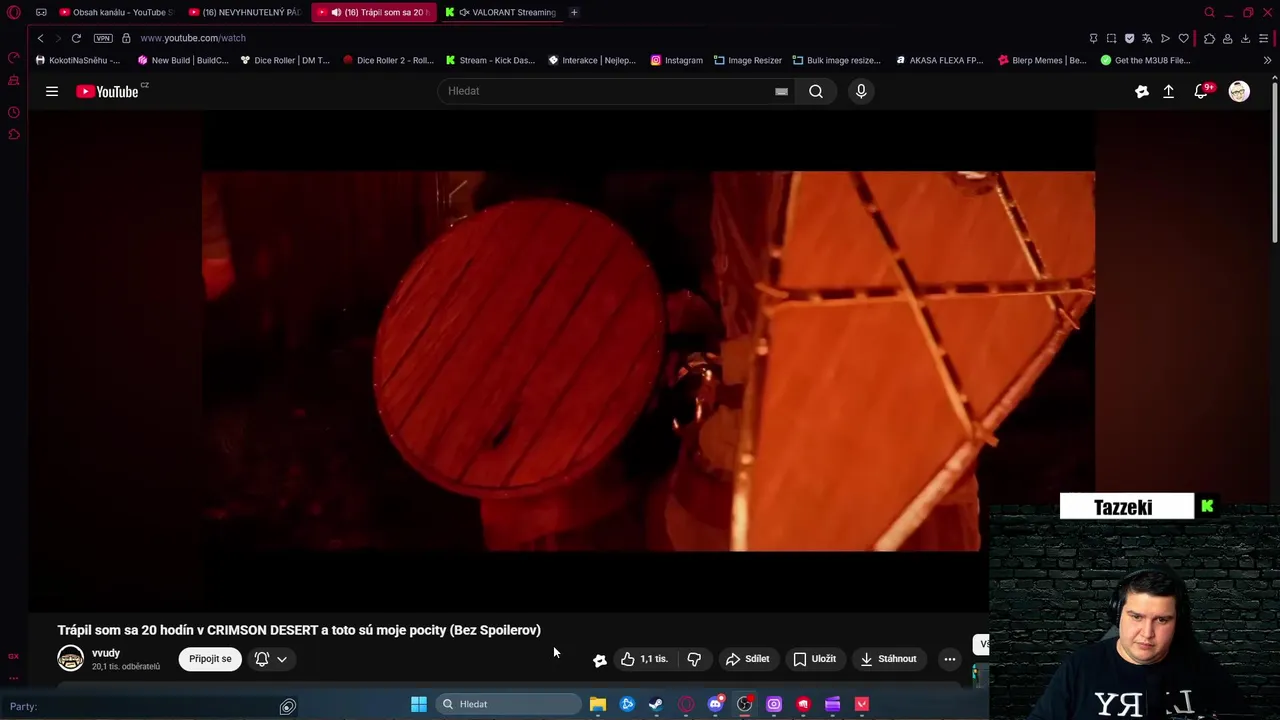Click the video player showing wooden barrel

click(x=648, y=361)
